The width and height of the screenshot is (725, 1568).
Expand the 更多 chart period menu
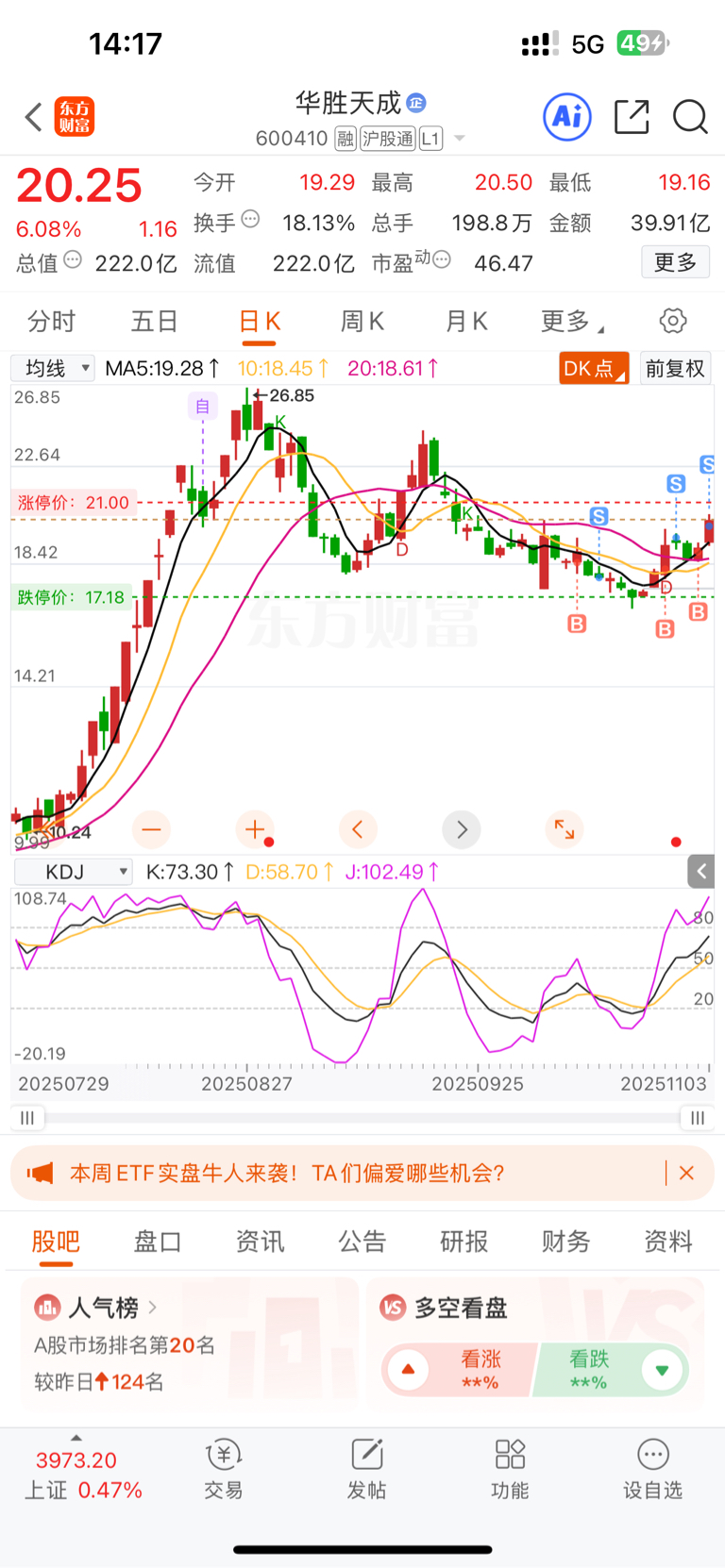pos(572,322)
